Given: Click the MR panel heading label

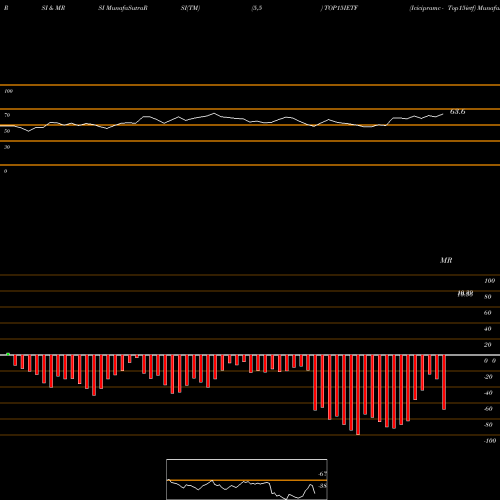Looking at the screenshot, I should [446, 260].
